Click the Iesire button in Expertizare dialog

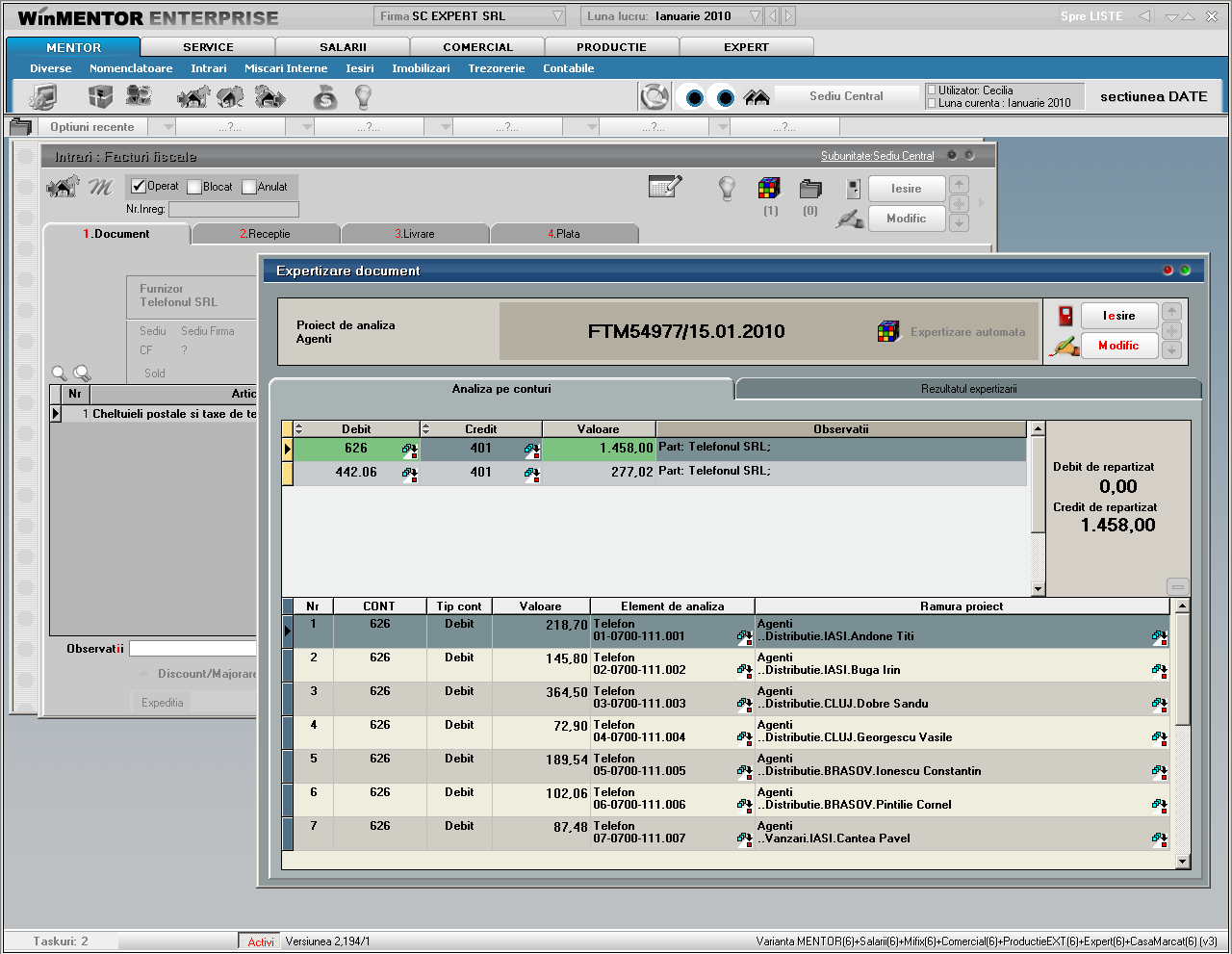point(1118,316)
